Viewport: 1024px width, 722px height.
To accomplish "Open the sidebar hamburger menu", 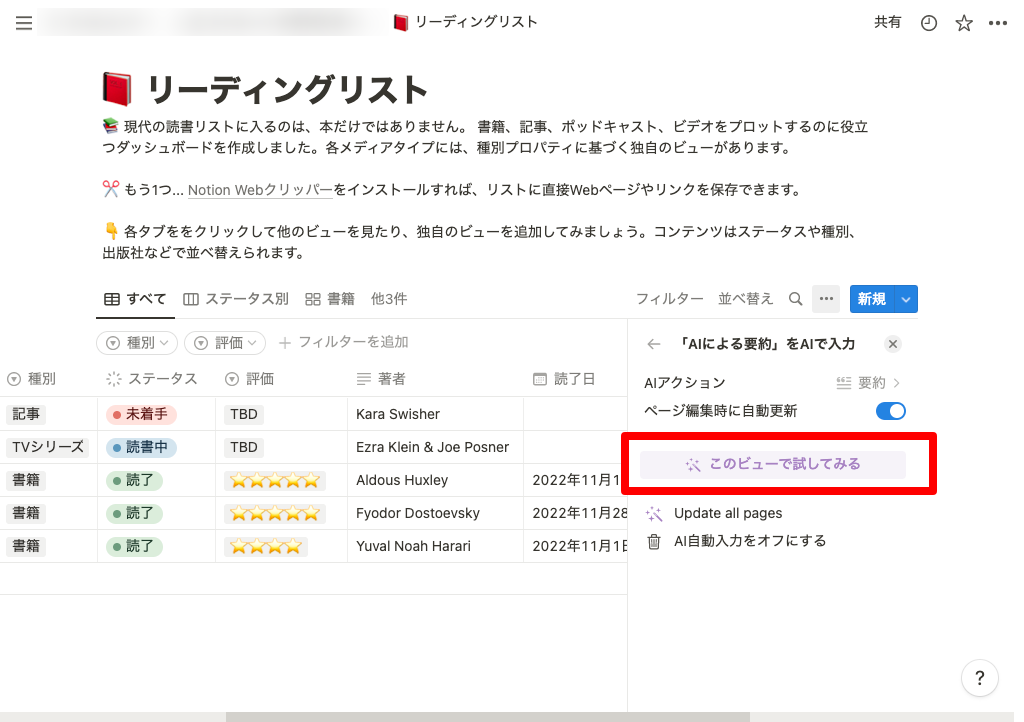I will [x=24, y=23].
